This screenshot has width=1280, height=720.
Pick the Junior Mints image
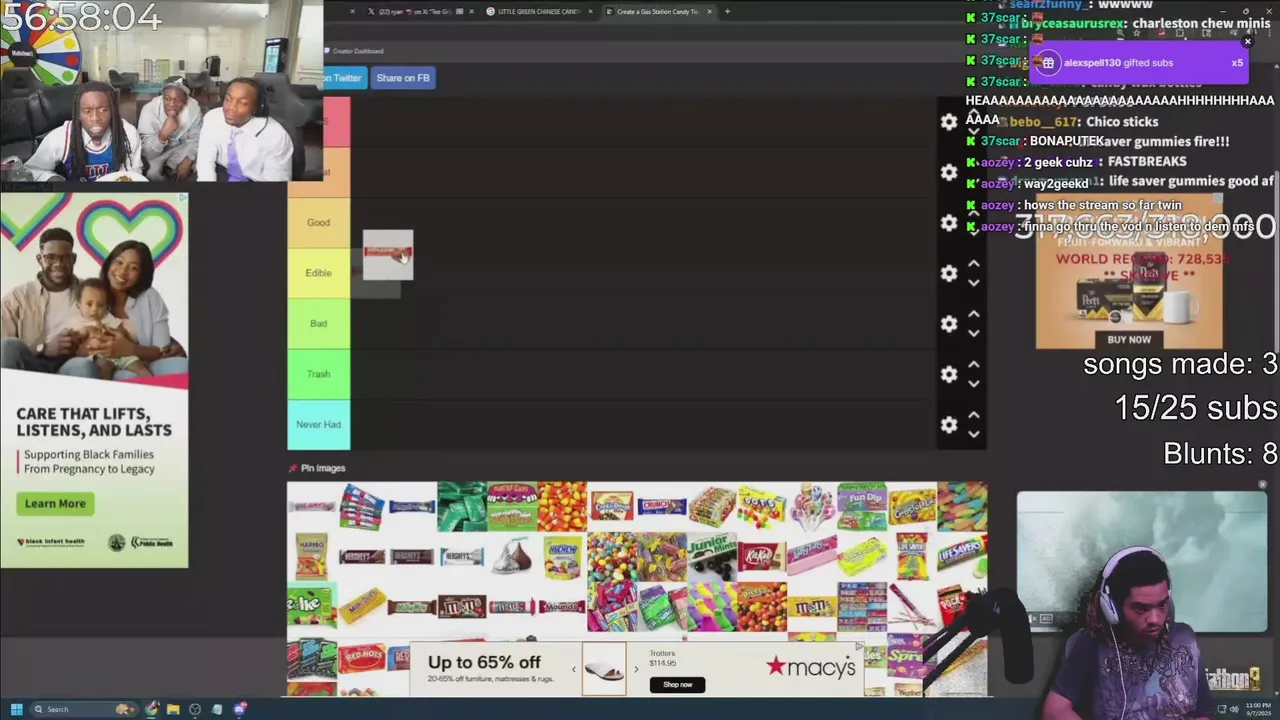coord(712,557)
